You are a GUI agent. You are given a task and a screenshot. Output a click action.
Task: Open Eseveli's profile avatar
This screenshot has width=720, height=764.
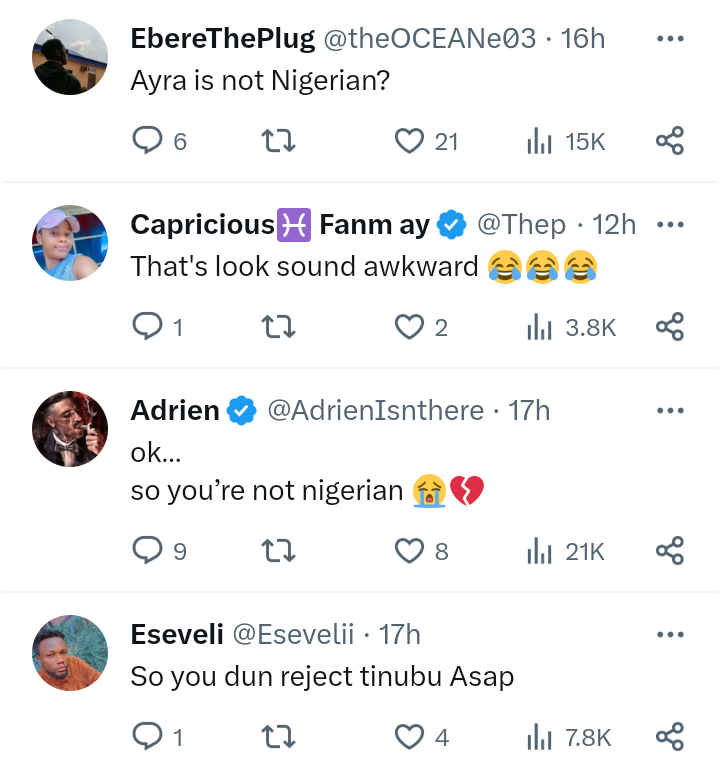71,653
